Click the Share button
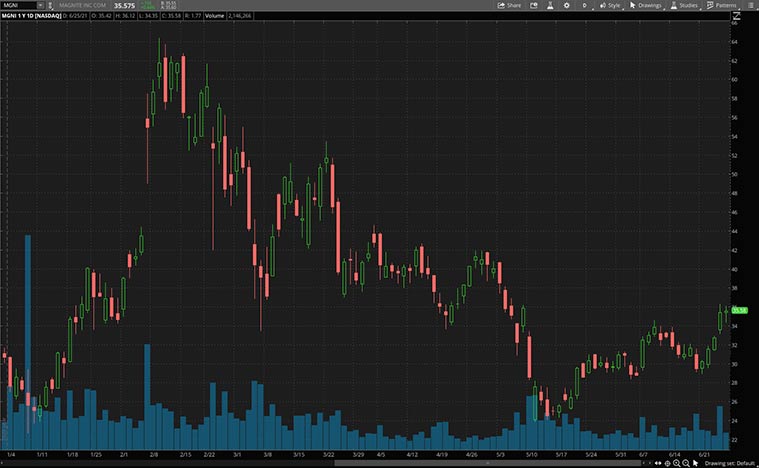Image resolution: width=759 pixels, height=468 pixels. [x=510, y=5]
